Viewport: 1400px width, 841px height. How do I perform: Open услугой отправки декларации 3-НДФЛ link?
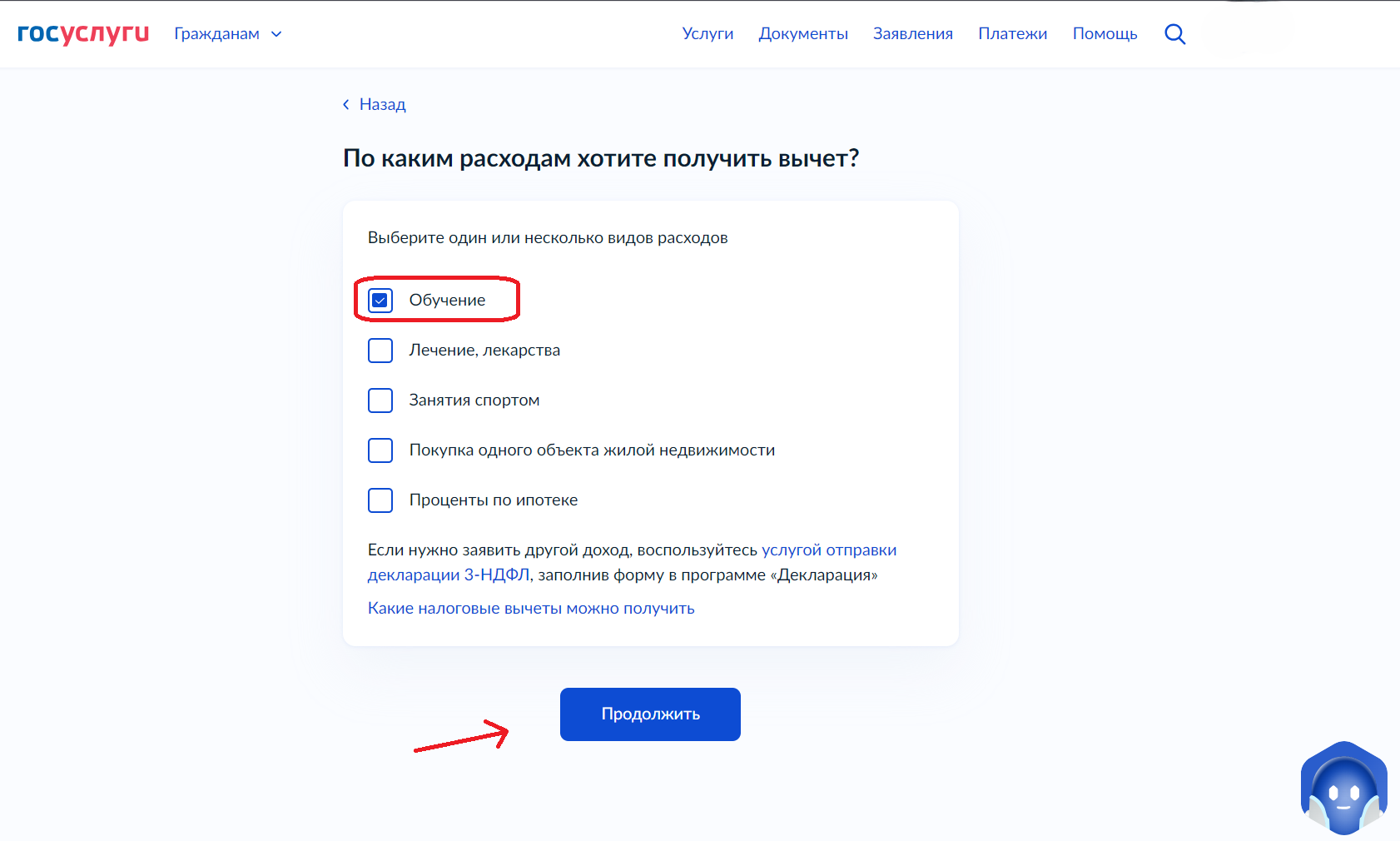633,562
